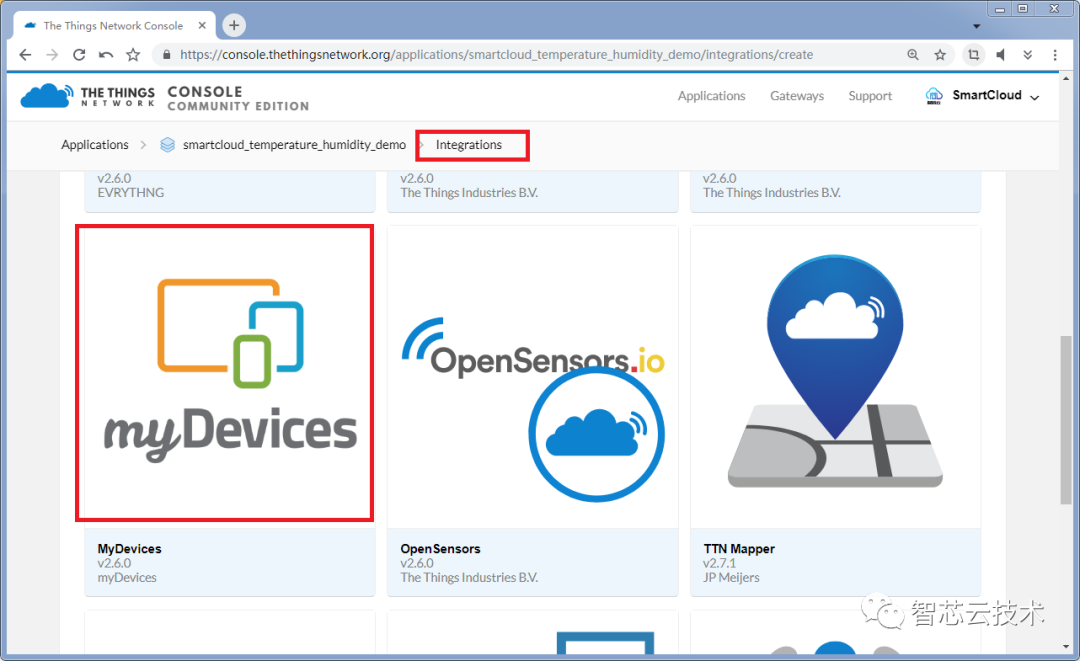Go forward with the browser forward arrow
This screenshot has height=661, width=1080.
[x=52, y=54]
